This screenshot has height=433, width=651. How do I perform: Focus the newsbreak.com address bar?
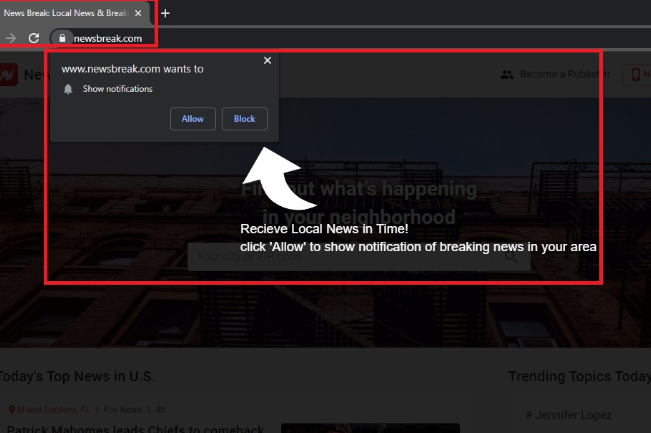coord(349,38)
